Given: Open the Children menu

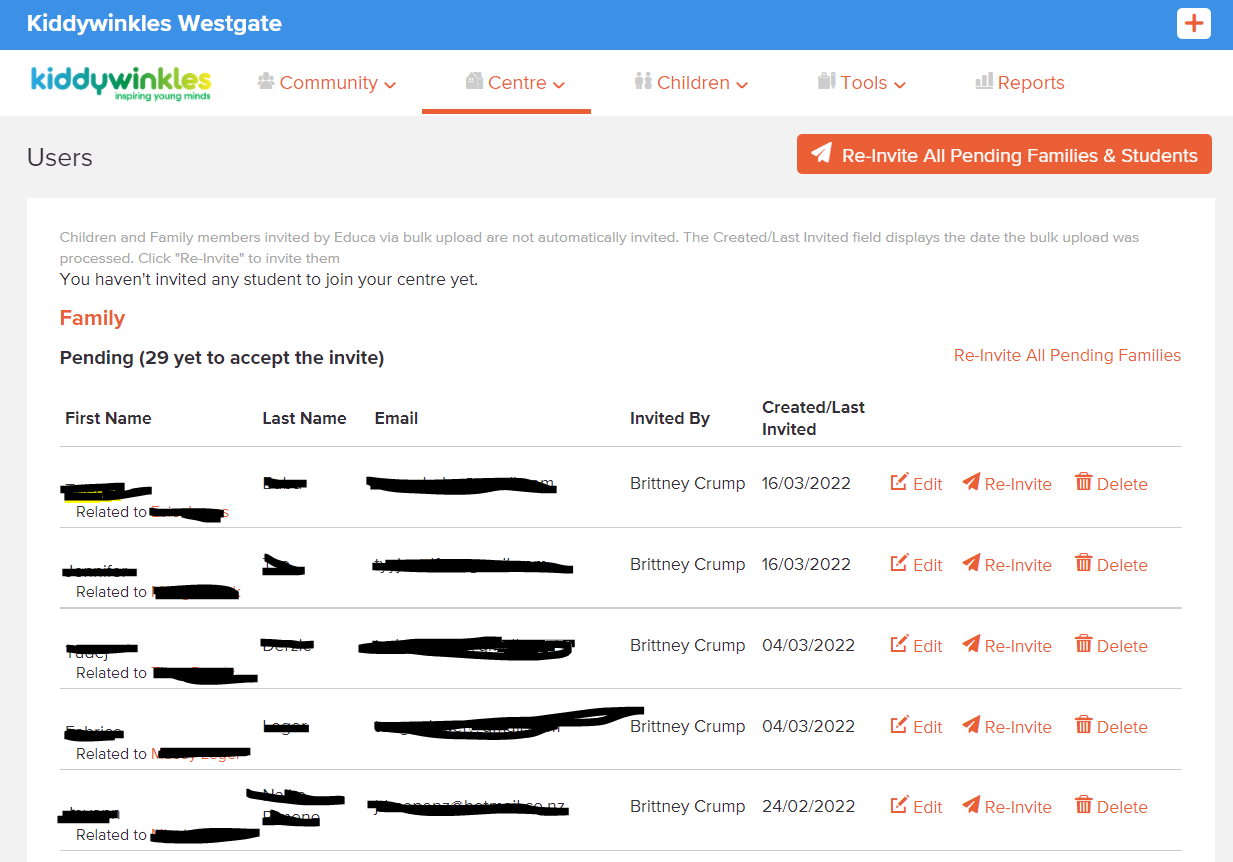Looking at the screenshot, I should coord(691,83).
